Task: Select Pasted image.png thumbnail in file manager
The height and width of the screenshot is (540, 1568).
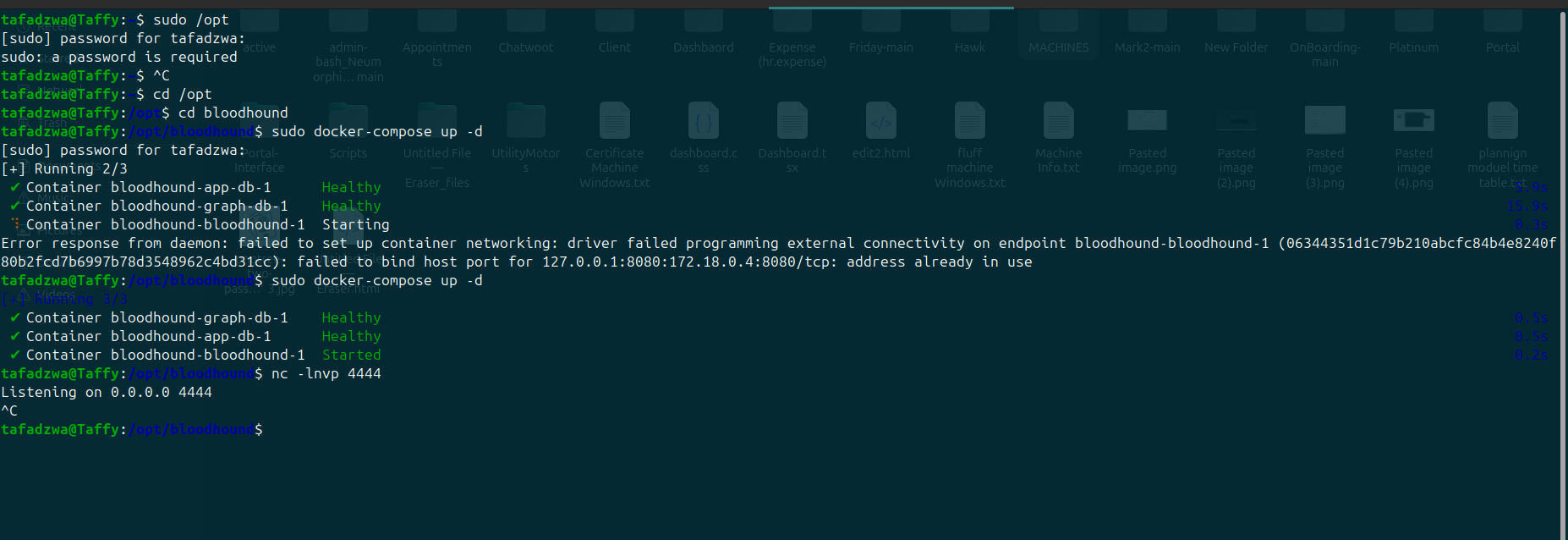Action: pyautogui.click(x=1148, y=120)
